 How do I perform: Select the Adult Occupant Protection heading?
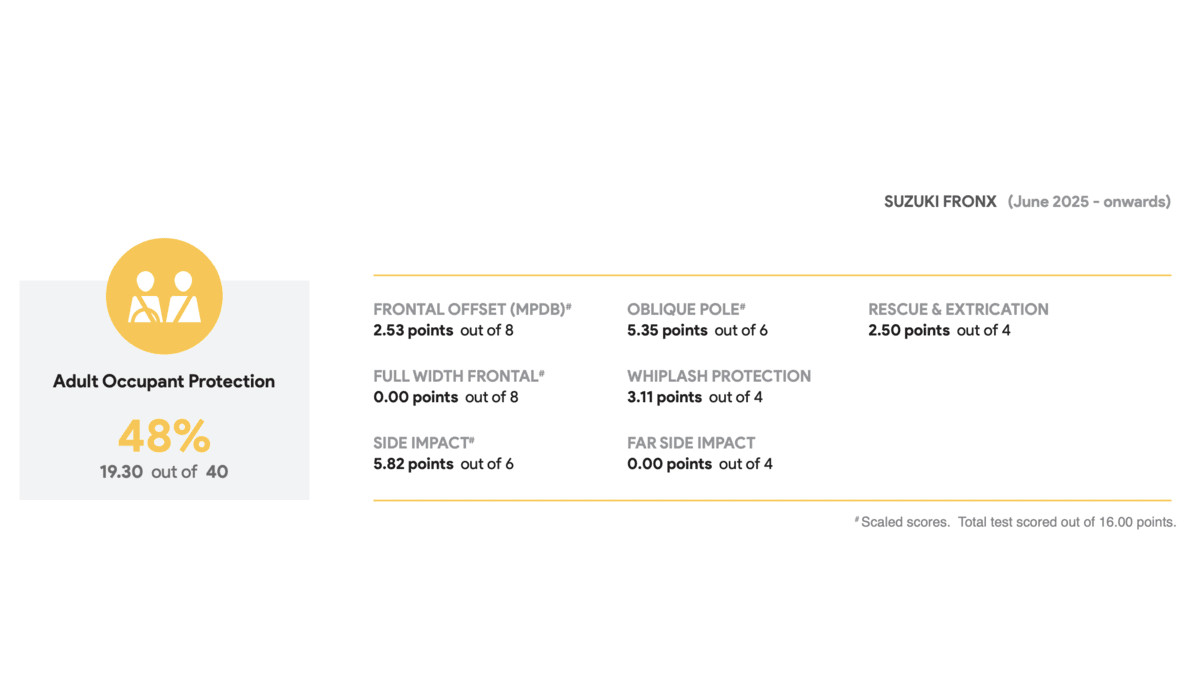(164, 381)
